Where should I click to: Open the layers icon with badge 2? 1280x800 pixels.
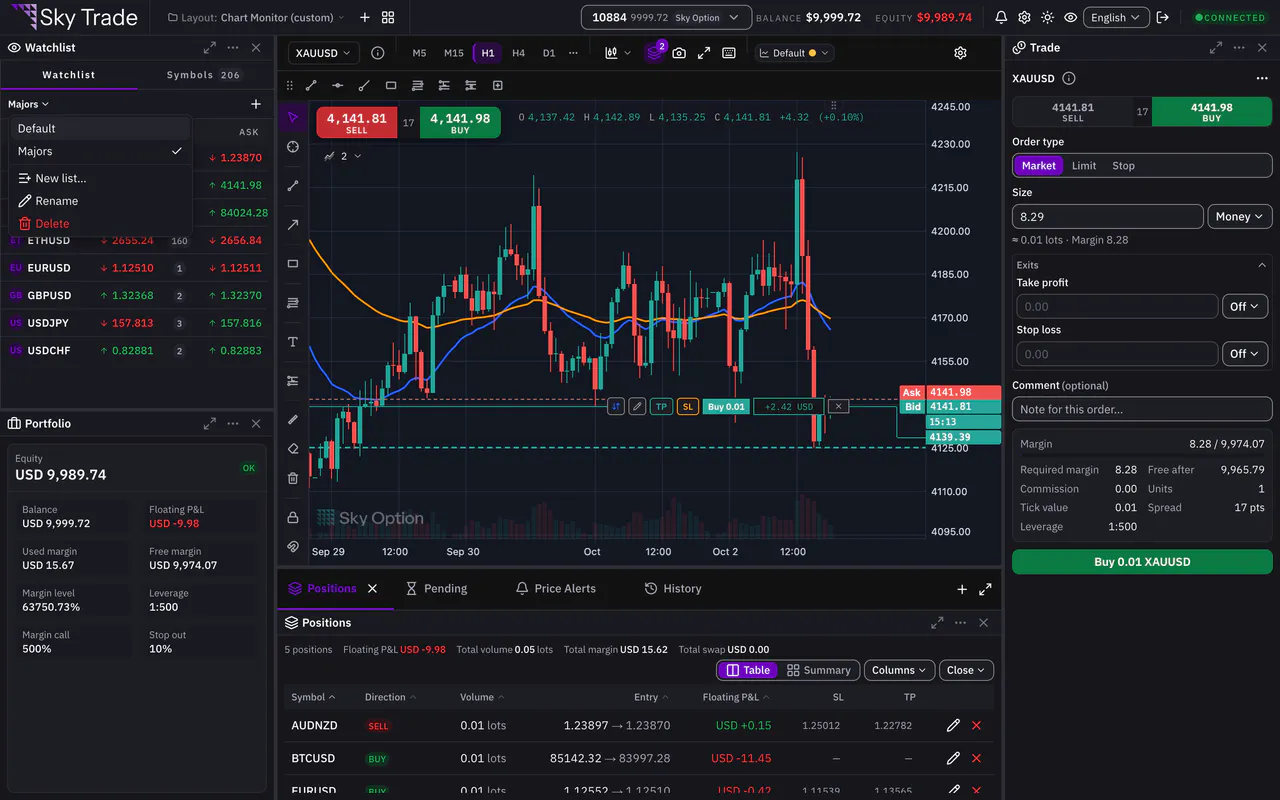pyautogui.click(x=654, y=53)
